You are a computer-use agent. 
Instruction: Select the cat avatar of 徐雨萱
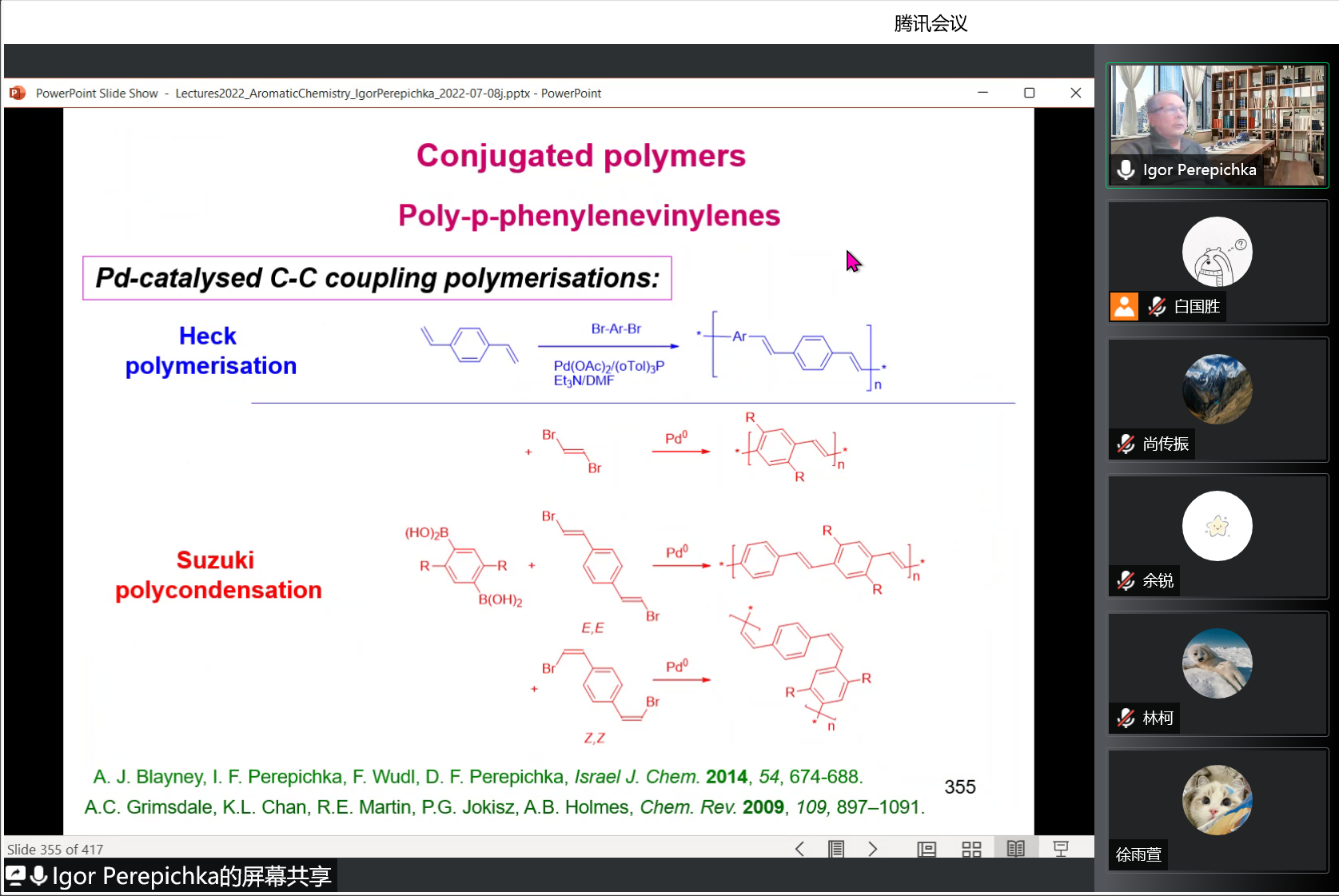(1217, 800)
